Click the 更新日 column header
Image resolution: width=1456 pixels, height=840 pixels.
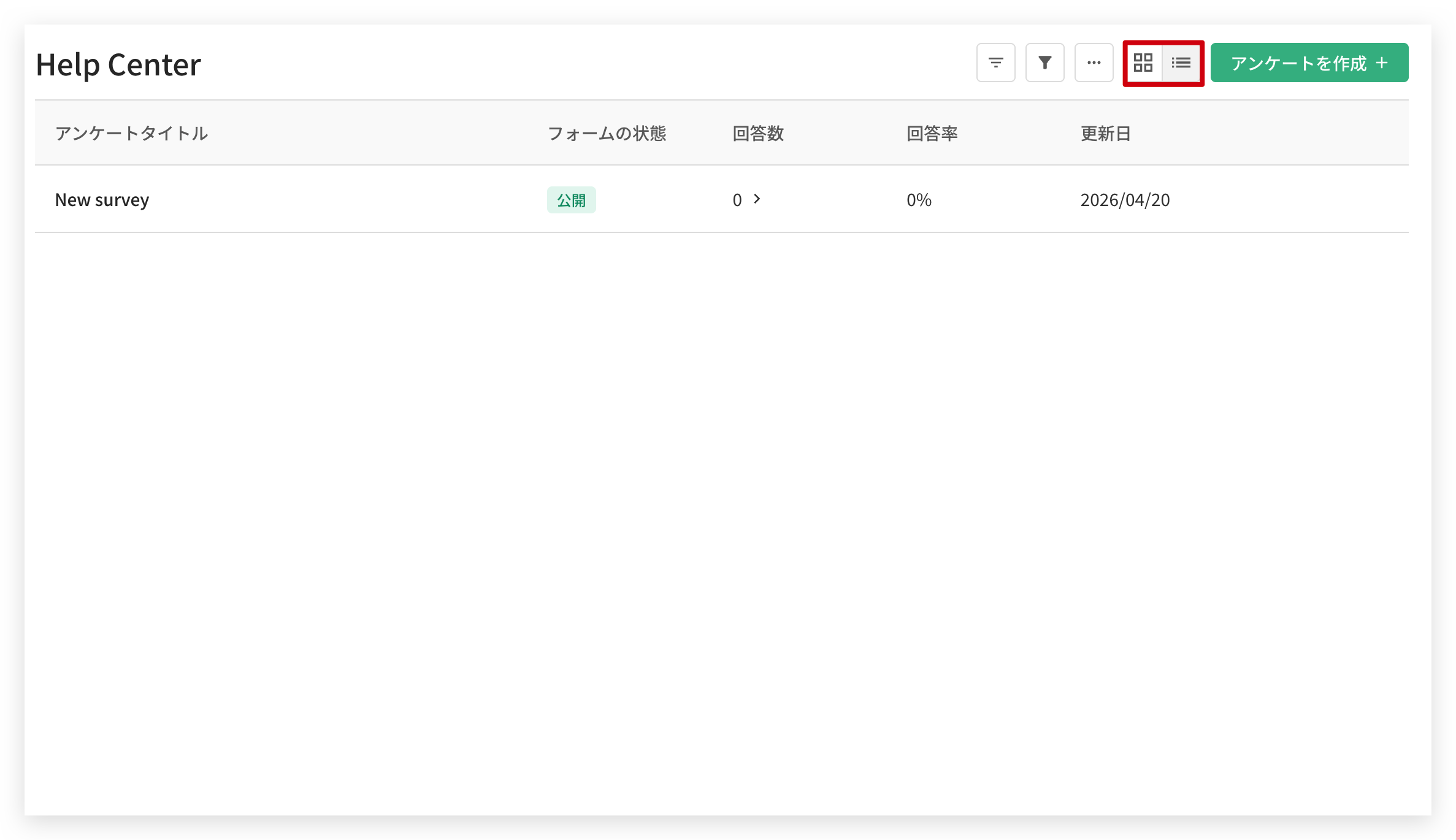click(x=1106, y=133)
